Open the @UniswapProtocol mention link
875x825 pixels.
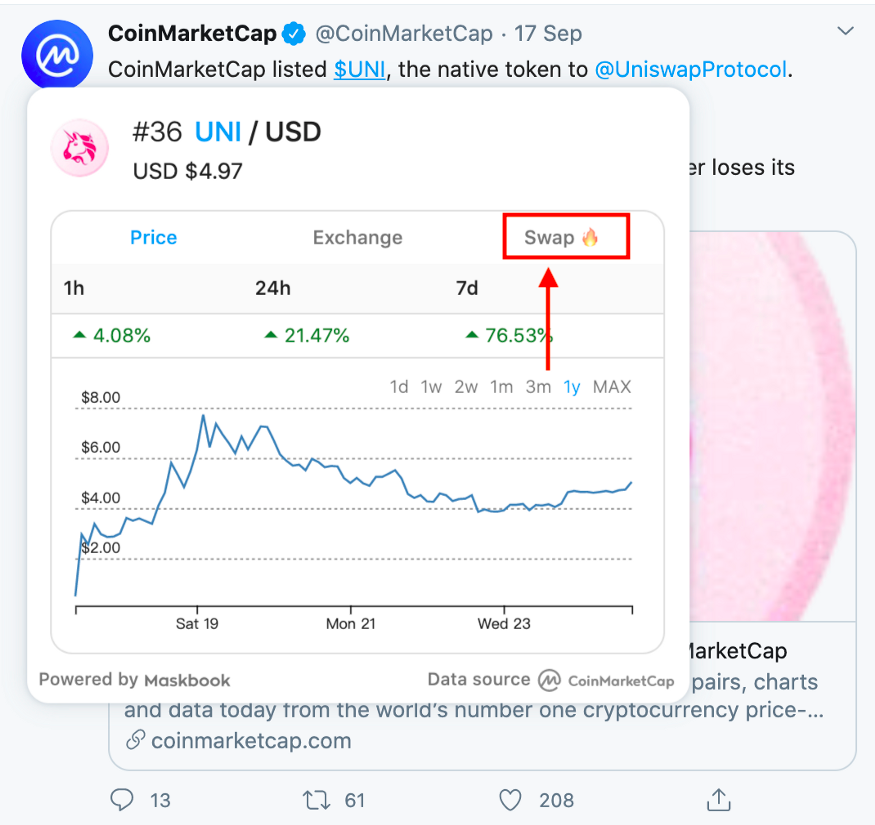(691, 70)
